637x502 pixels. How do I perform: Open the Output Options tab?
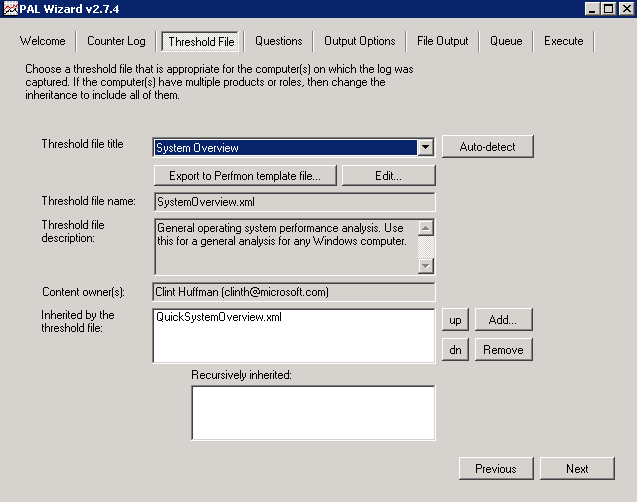(360, 41)
